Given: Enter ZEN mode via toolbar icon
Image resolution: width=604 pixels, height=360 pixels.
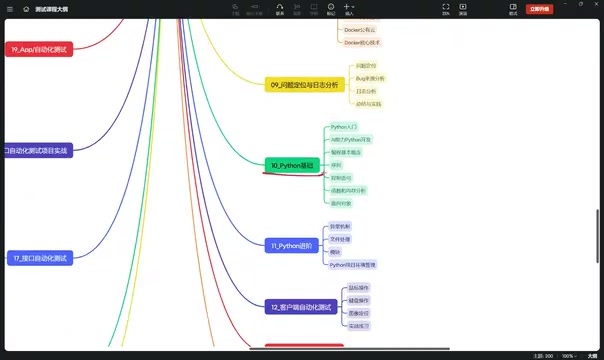Looking at the screenshot, I should [446, 9].
